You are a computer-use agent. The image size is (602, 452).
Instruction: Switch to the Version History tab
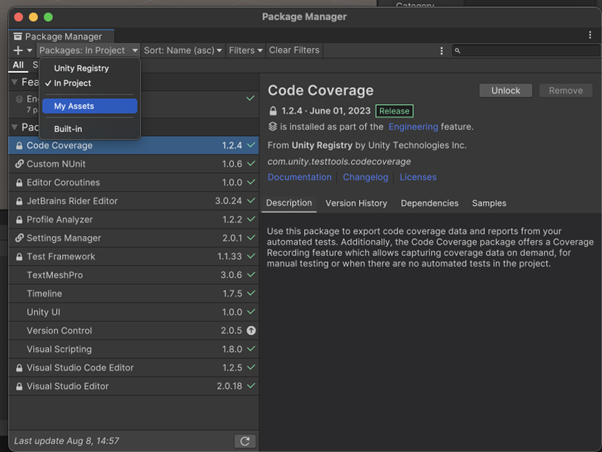356,203
